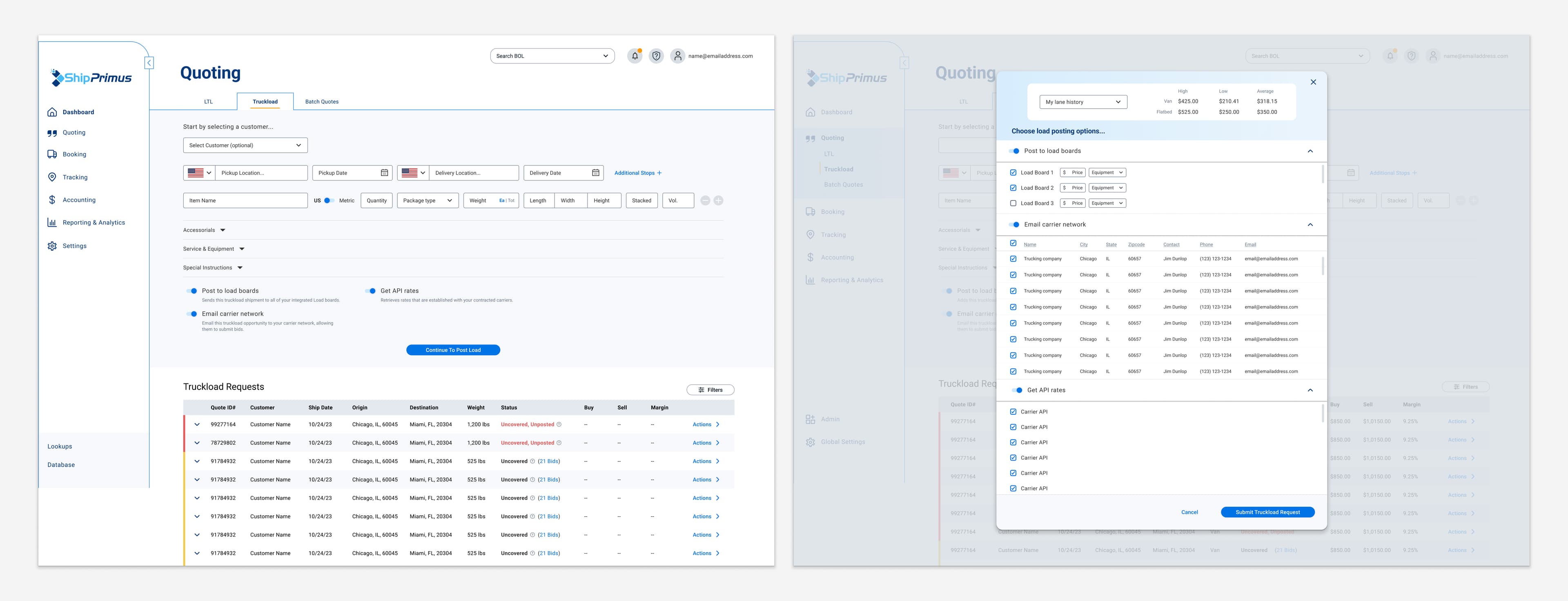Open delivery country flag dropdown
1568x601 pixels.
point(413,173)
